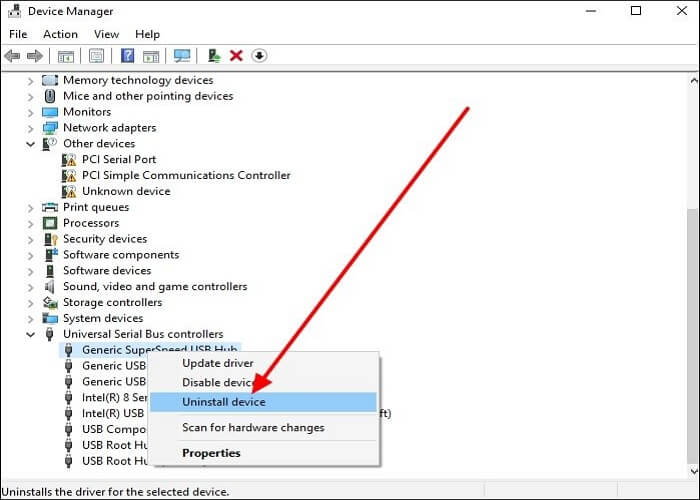700x500 pixels.
Task: Select PCI Simple Communications Controller
Action: pyautogui.click(x=186, y=175)
